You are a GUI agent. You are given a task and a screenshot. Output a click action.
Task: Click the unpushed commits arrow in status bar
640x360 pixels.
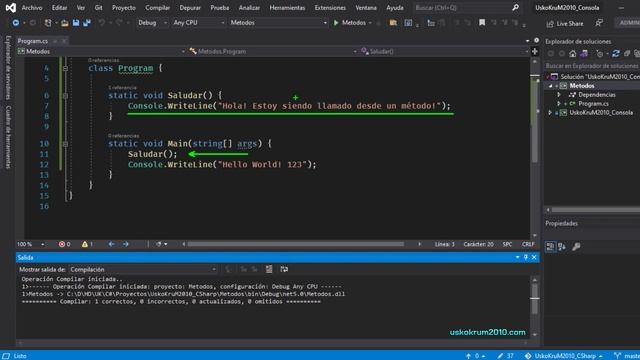pos(468,356)
